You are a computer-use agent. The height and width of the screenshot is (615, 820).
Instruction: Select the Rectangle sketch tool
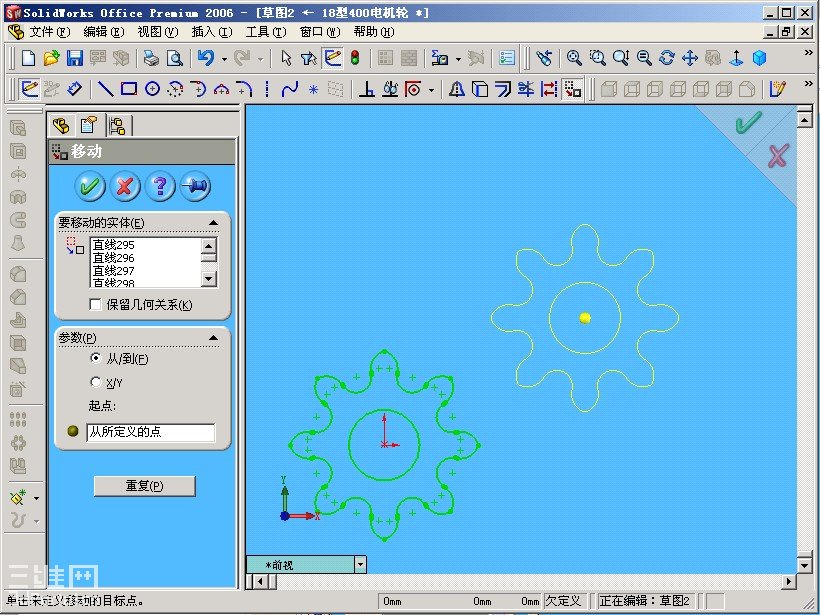(x=129, y=89)
